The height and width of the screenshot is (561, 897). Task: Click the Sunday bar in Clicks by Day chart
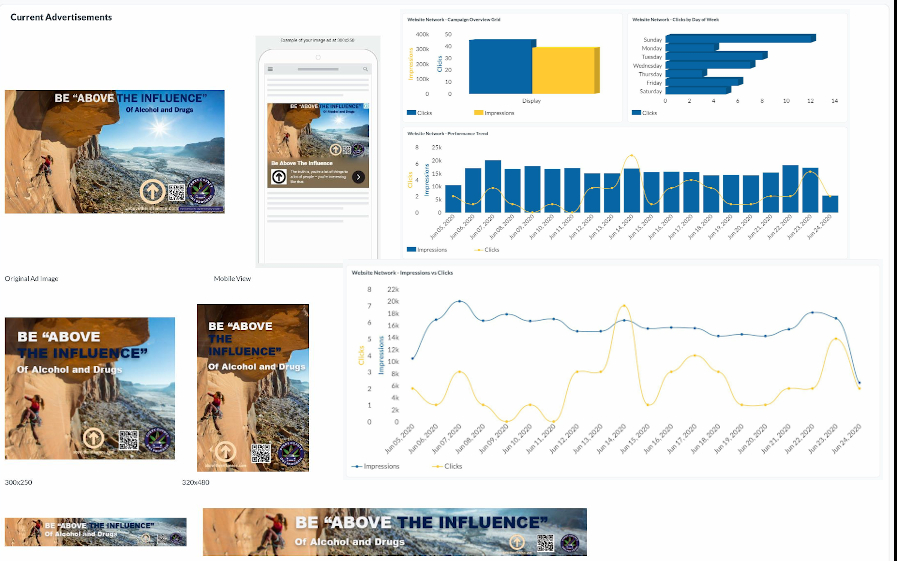[x=740, y=38]
